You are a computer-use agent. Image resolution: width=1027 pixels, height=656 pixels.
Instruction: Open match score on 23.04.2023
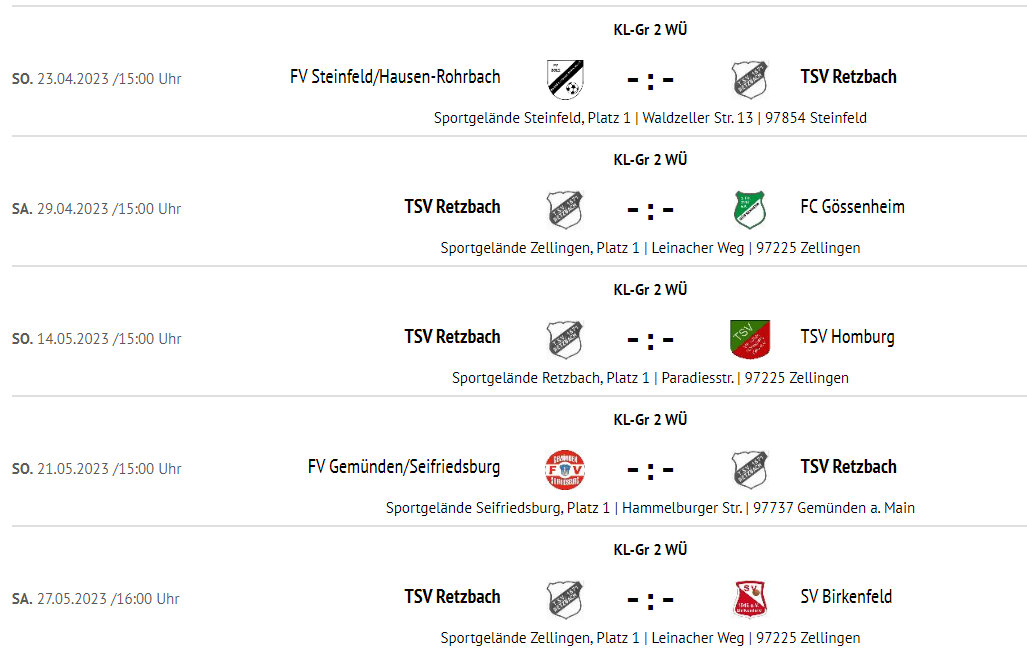point(650,81)
